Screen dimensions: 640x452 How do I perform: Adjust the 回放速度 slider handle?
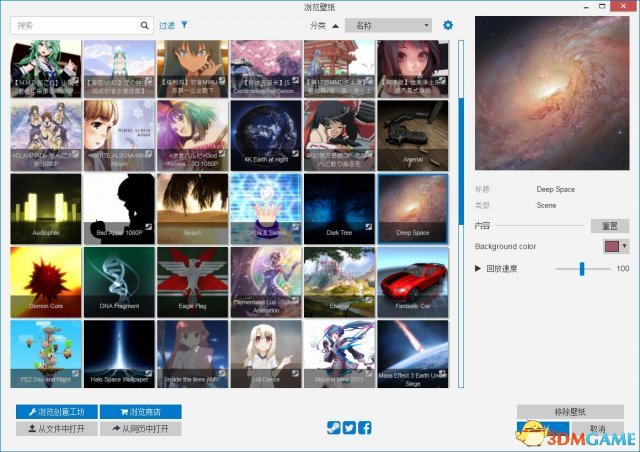coord(582,269)
